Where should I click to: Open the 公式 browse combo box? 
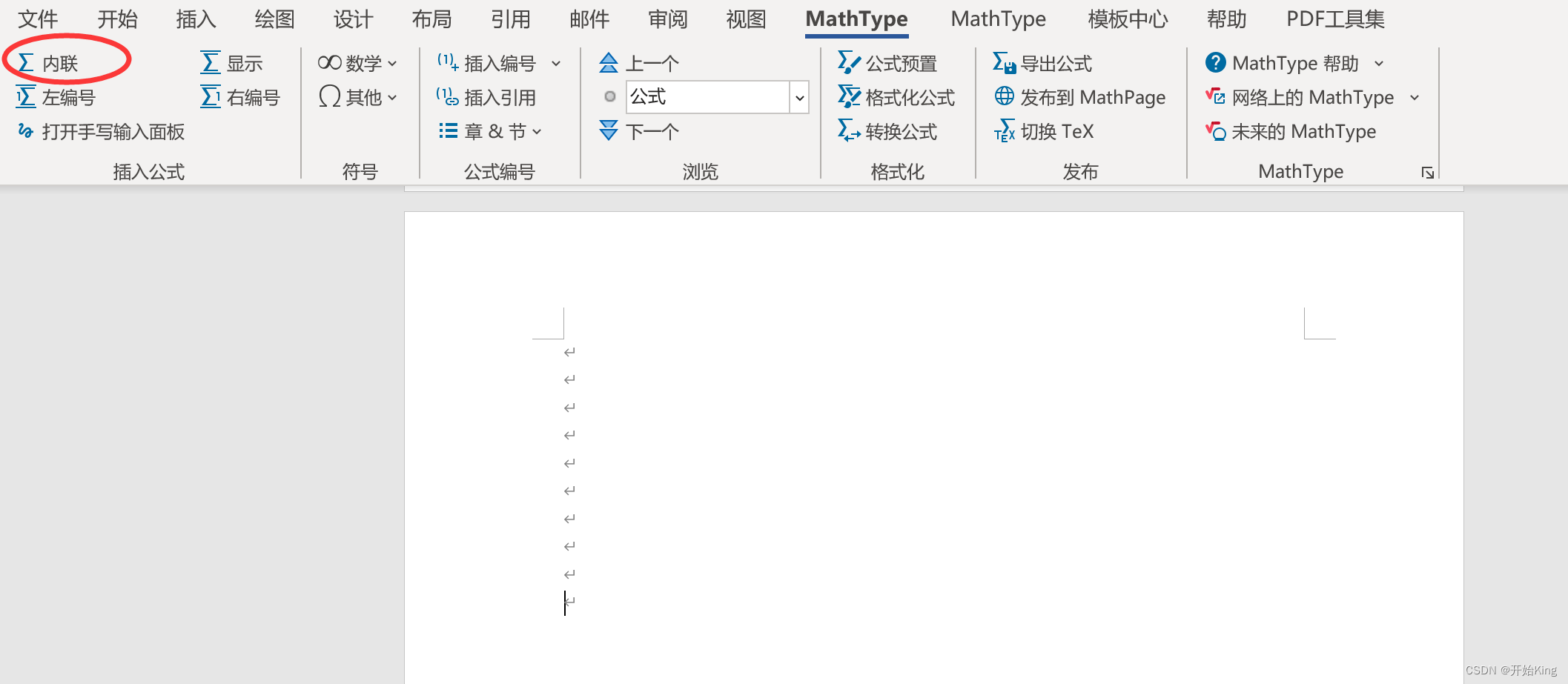799,97
